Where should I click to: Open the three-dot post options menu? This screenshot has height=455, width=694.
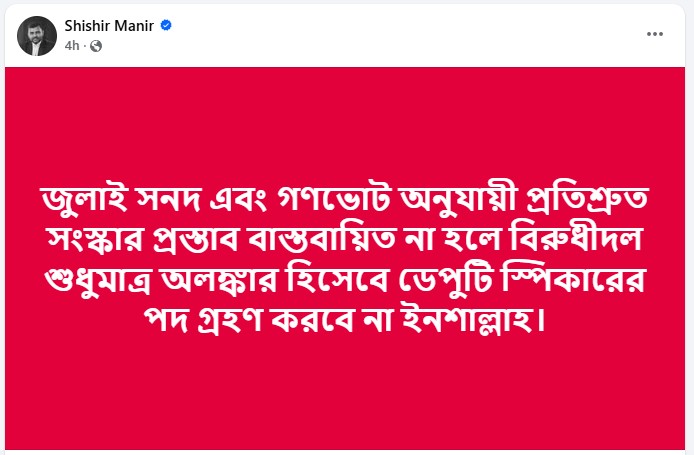tap(655, 33)
